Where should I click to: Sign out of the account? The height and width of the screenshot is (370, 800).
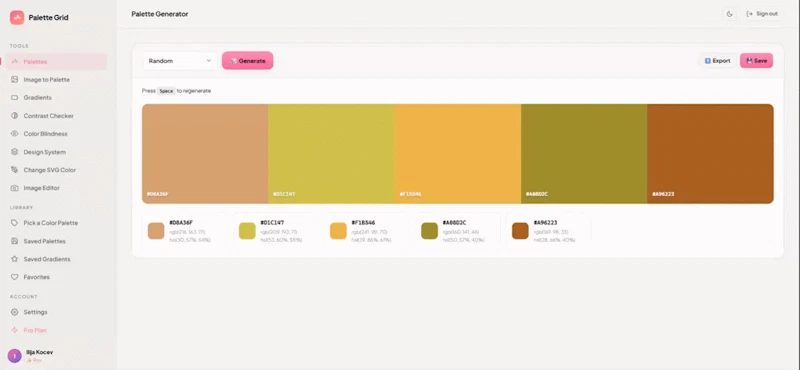[762, 14]
